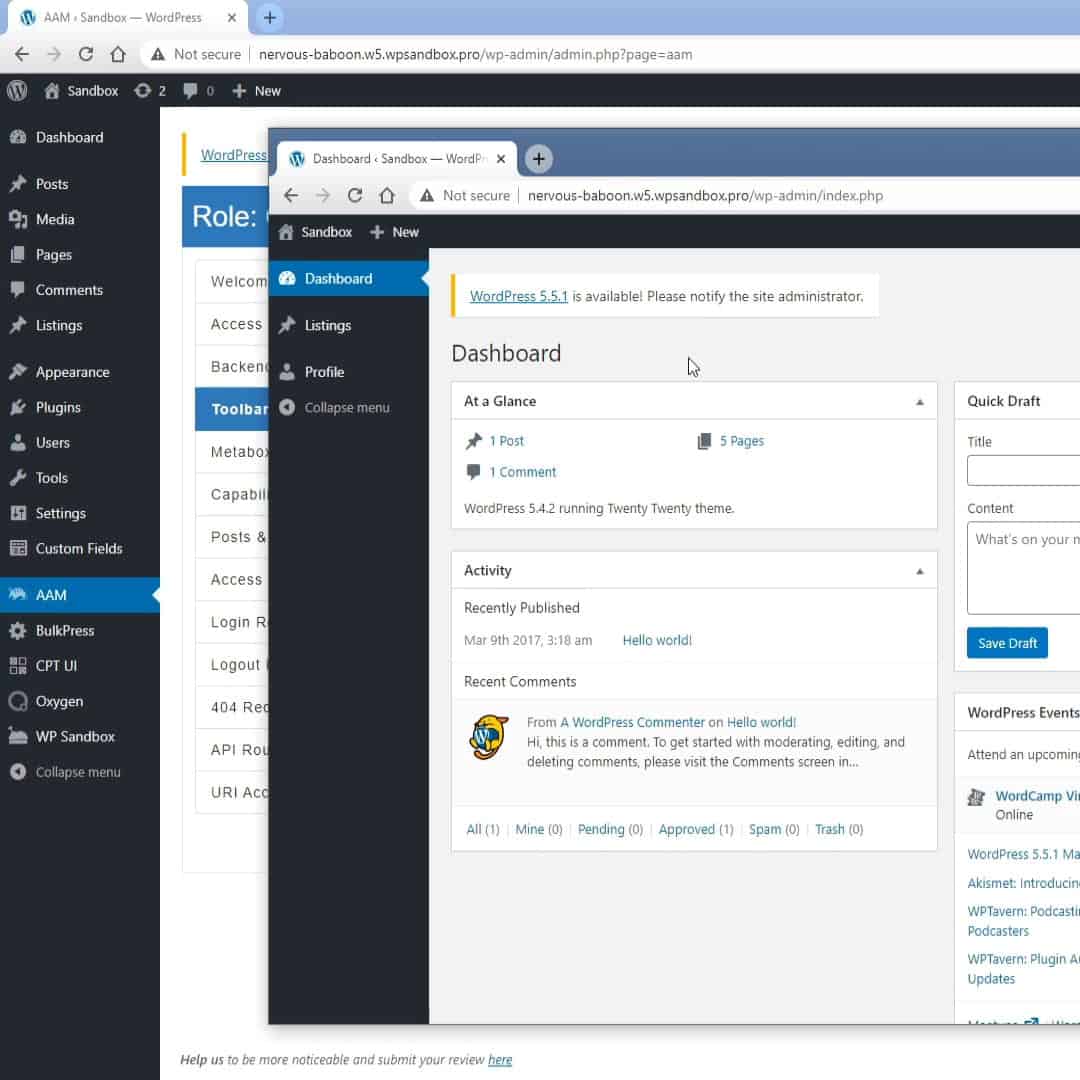This screenshot has height=1080, width=1080.
Task: Collapse menu in front dashboard sidebar
Action: [x=335, y=408]
